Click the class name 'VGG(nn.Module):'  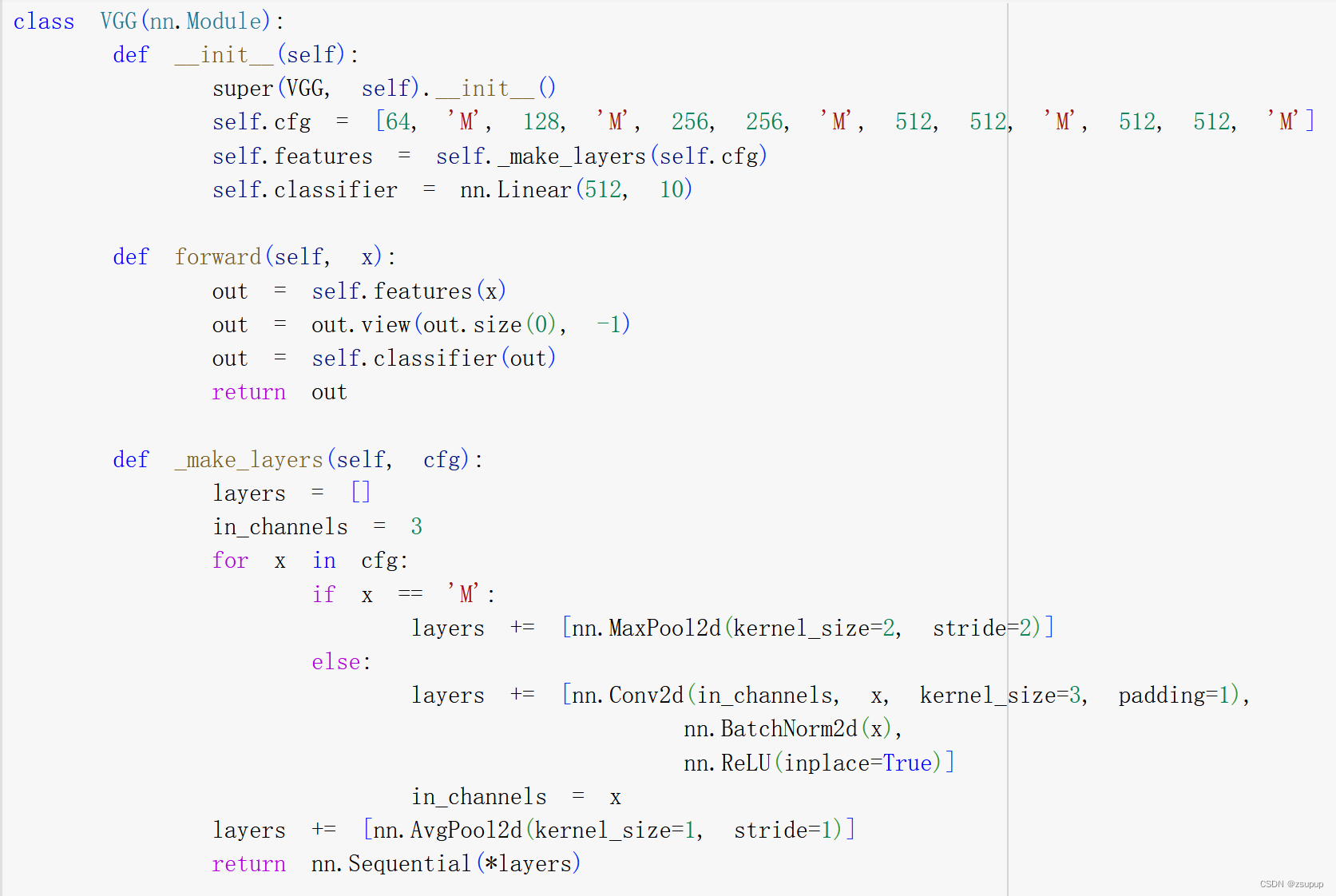[192, 22]
